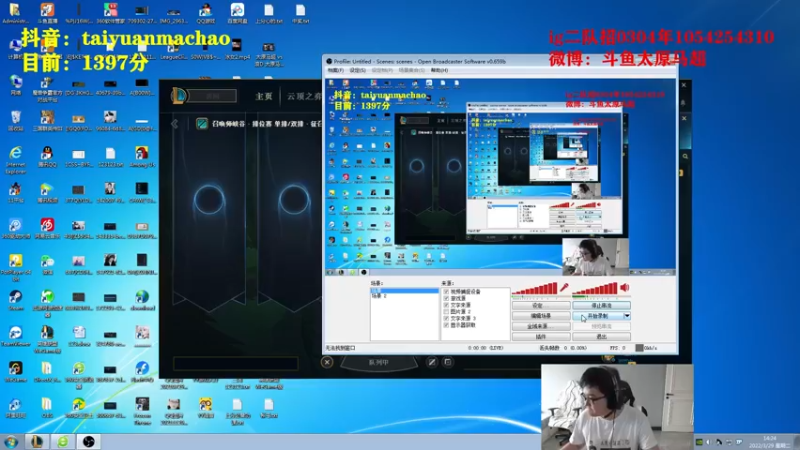
Task: Open the 斗鱼直播 desktop shortcut
Action: (x=47, y=13)
